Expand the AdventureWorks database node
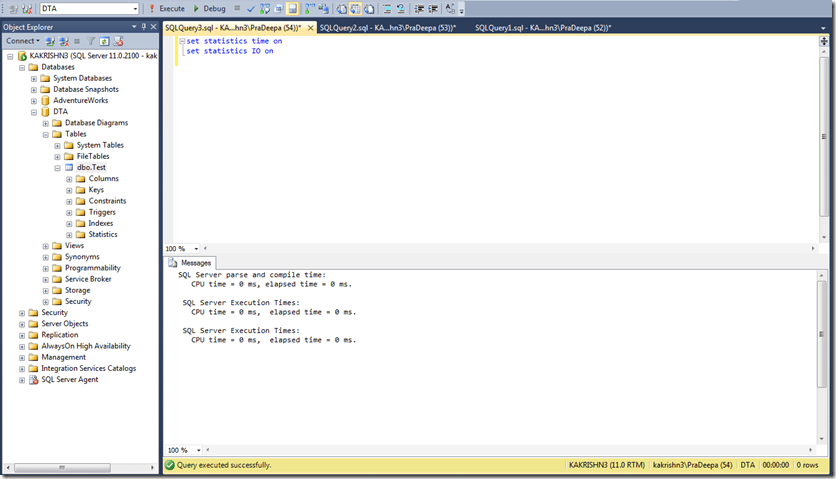 point(34,100)
